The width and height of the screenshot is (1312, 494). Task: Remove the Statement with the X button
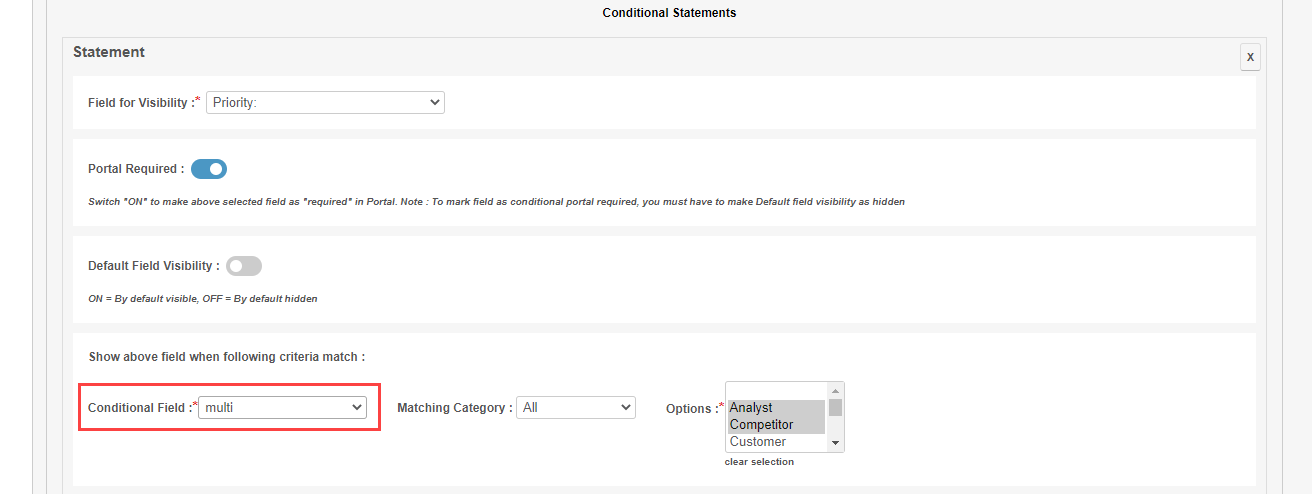click(x=1250, y=57)
